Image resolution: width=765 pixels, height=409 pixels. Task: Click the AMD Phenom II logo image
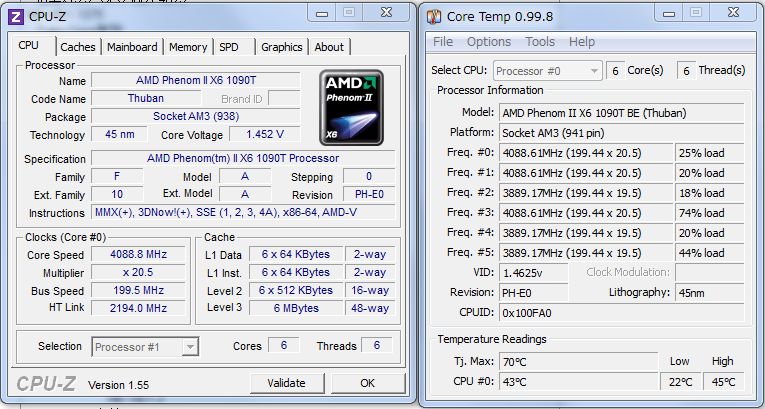tap(349, 106)
